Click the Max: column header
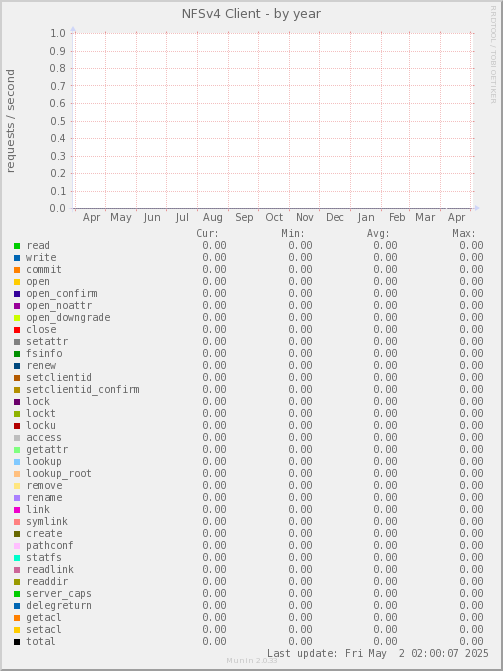Screen dimensions: 503x671 point(464,234)
